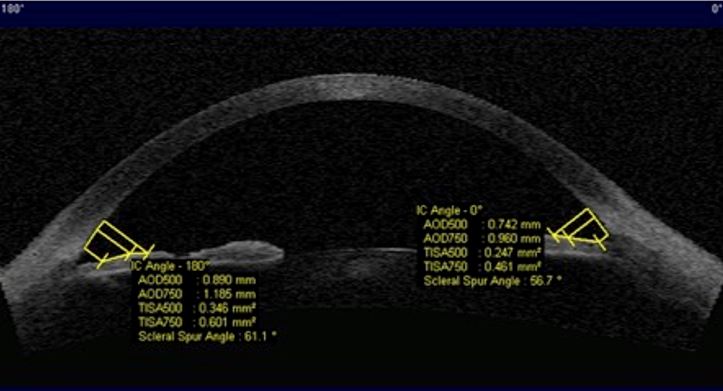Click the TISA750 0.601 mm² value

[197, 322]
